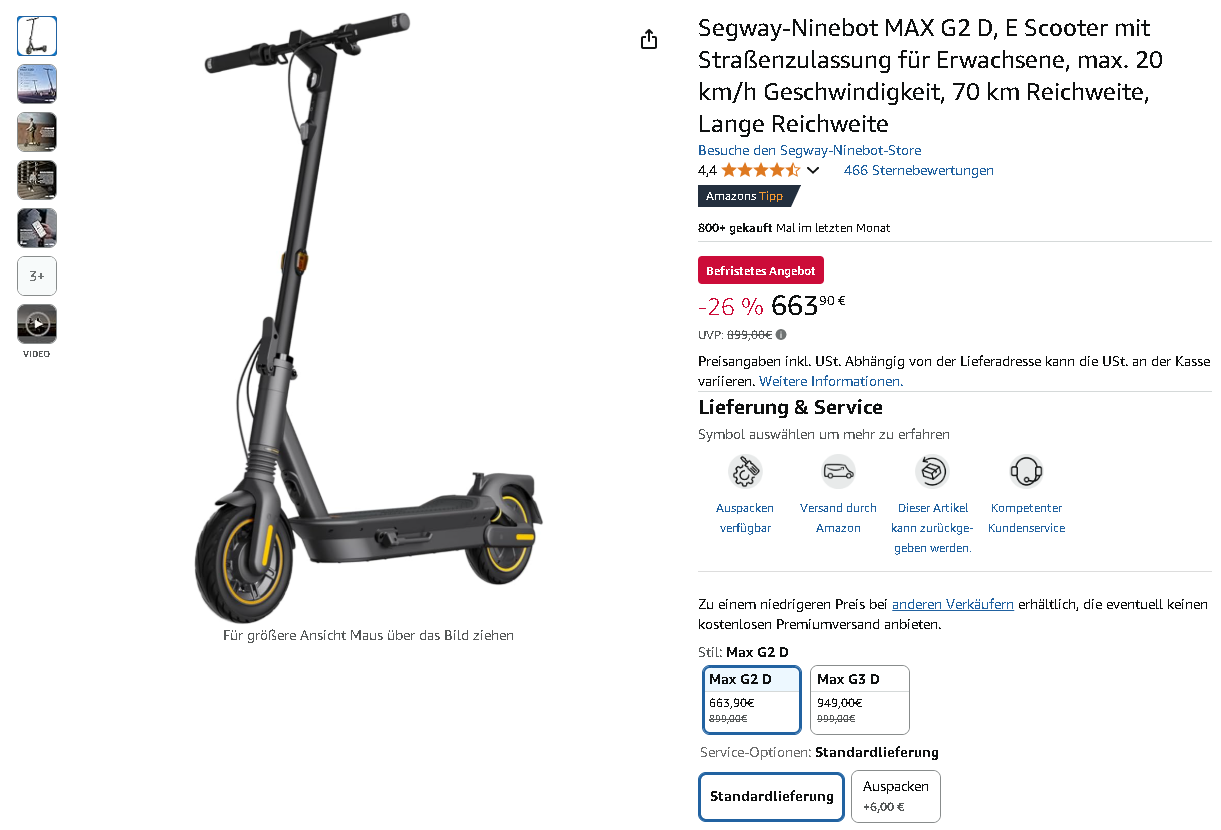Select the Max G2 D style option

pos(752,700)
